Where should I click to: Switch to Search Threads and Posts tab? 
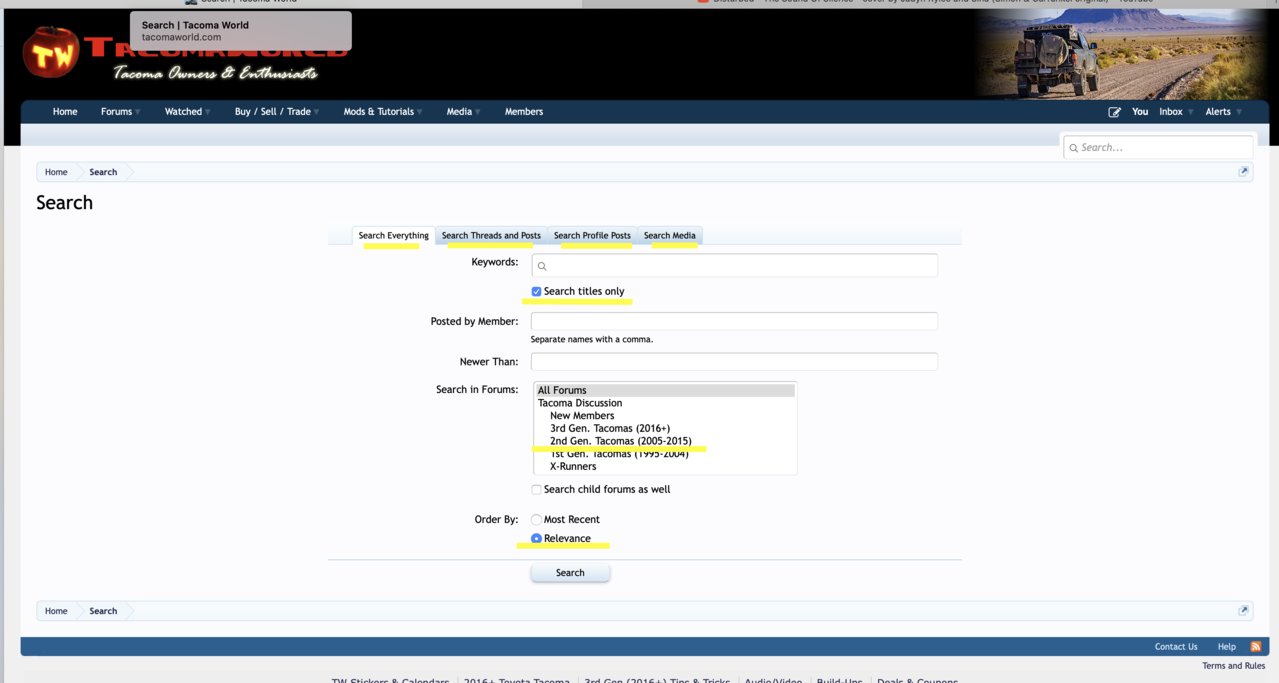tap(491, 236)
